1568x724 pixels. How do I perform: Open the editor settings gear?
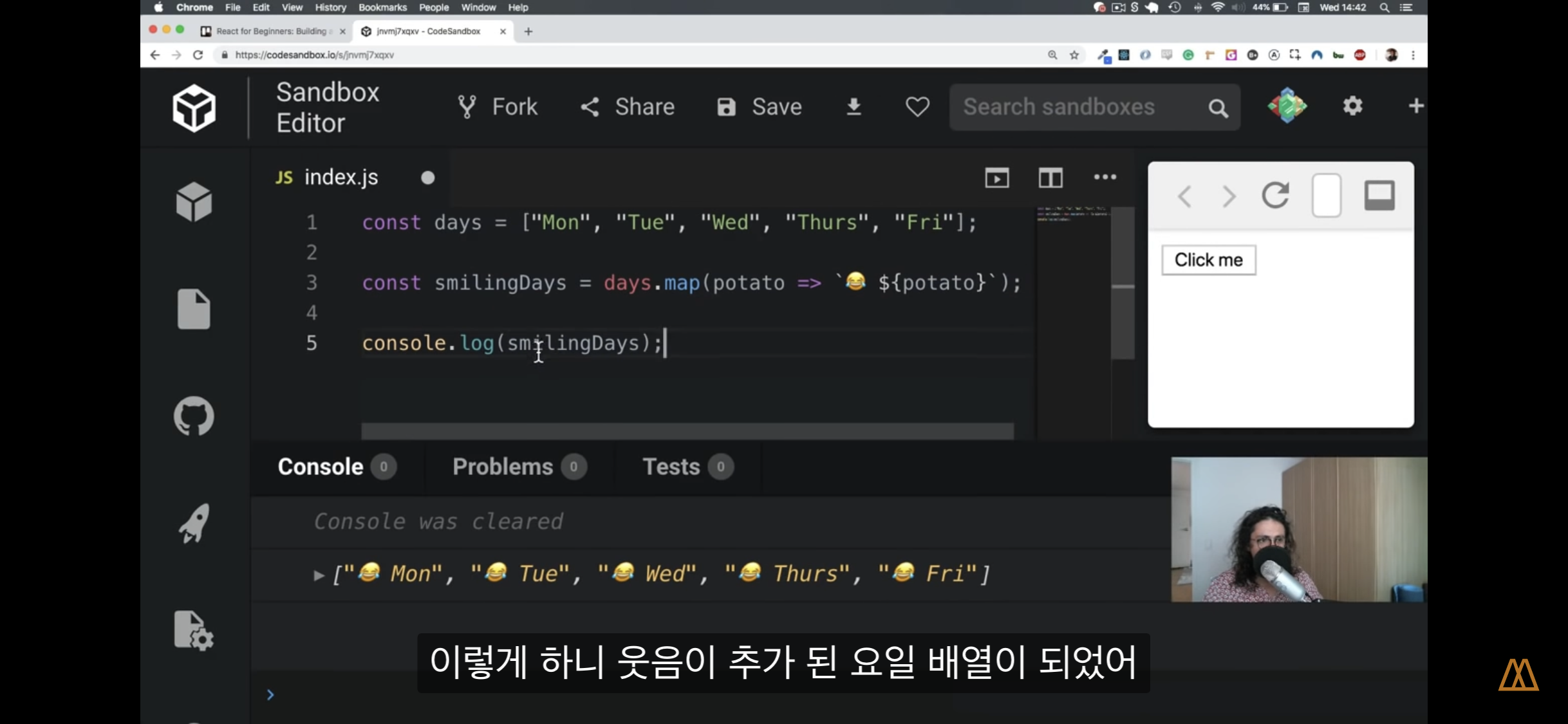[x=1352, y=106]
